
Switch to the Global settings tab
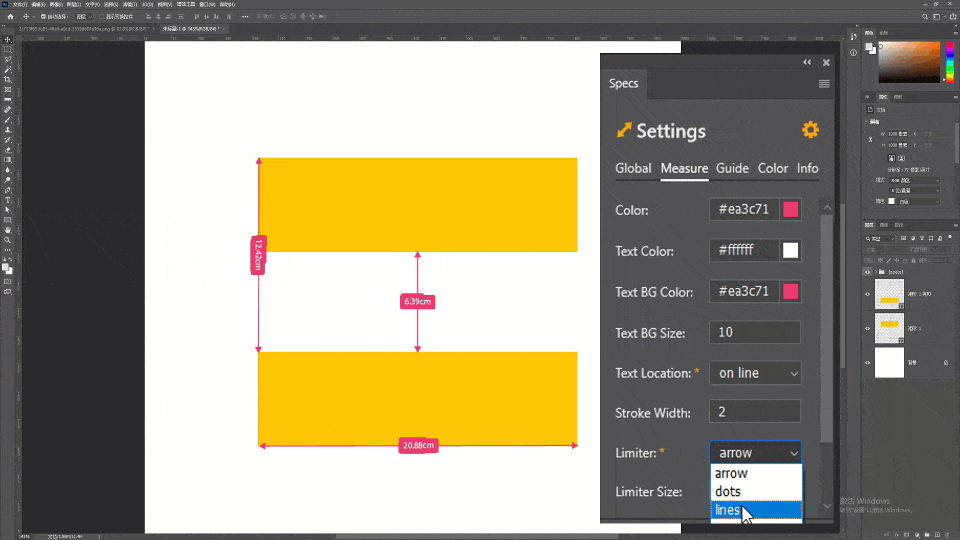[x=633, y=168]
